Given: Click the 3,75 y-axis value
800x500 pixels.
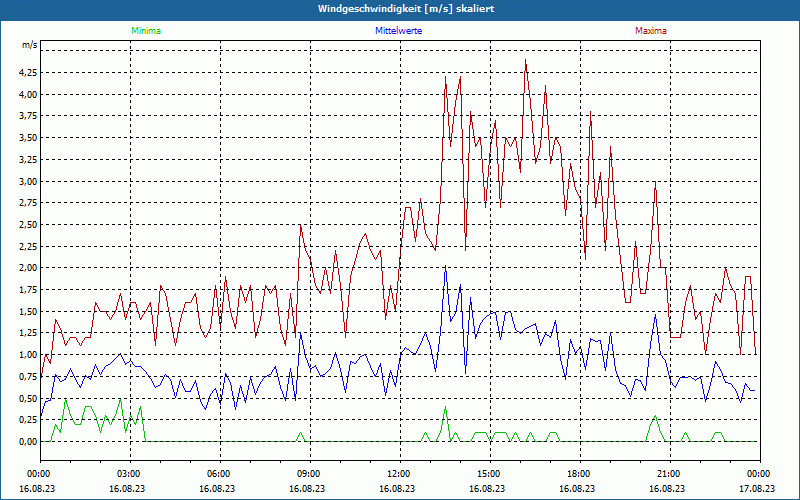Looking at the screenshot, I should [28, 116].
